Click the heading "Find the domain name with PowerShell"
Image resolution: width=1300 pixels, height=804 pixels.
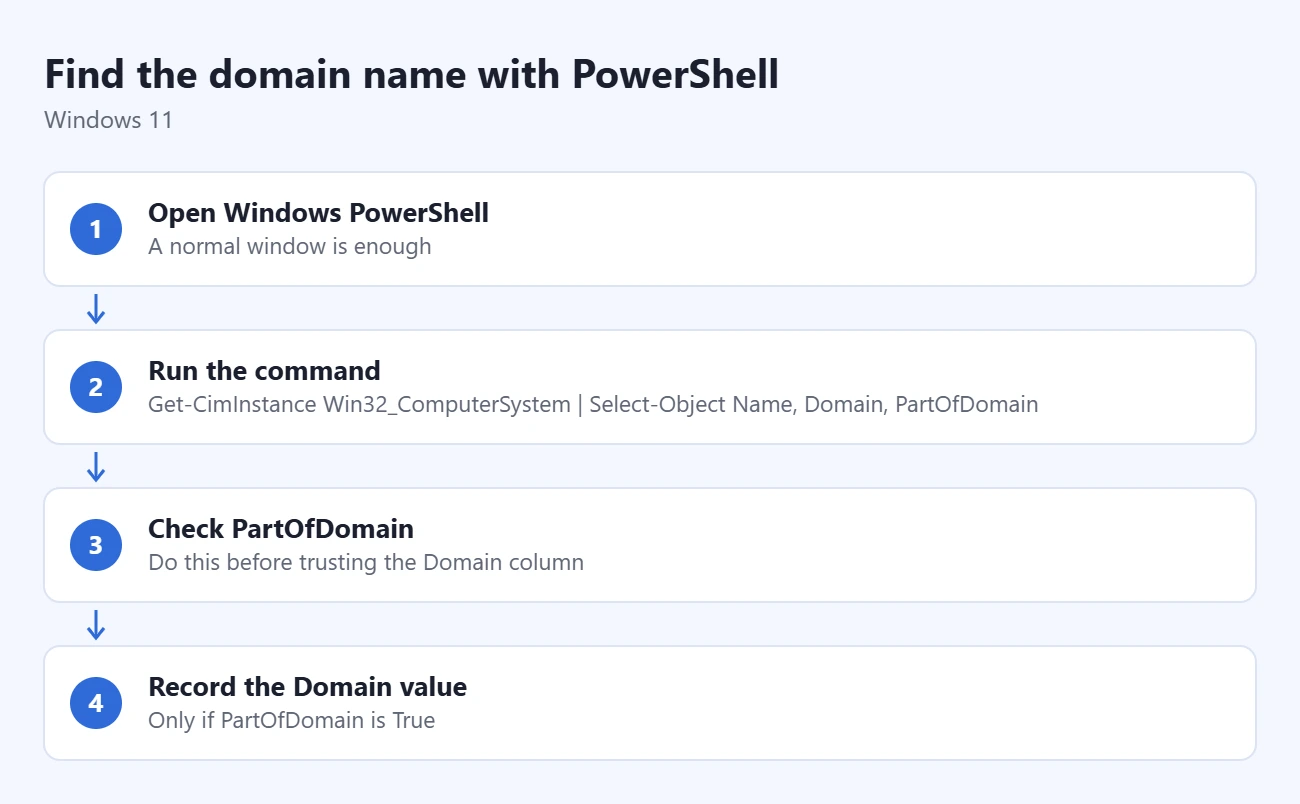click(x=412, y=75)
